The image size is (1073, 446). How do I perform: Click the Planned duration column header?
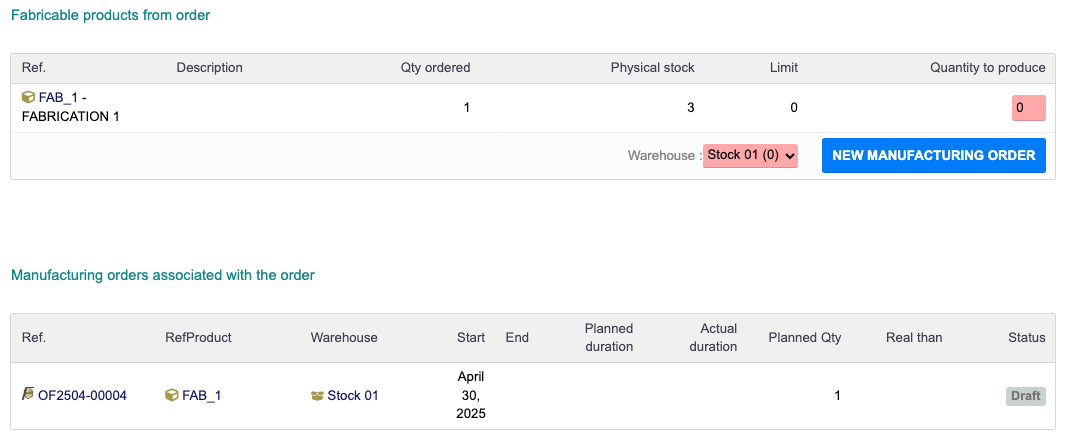pos(609,338)
